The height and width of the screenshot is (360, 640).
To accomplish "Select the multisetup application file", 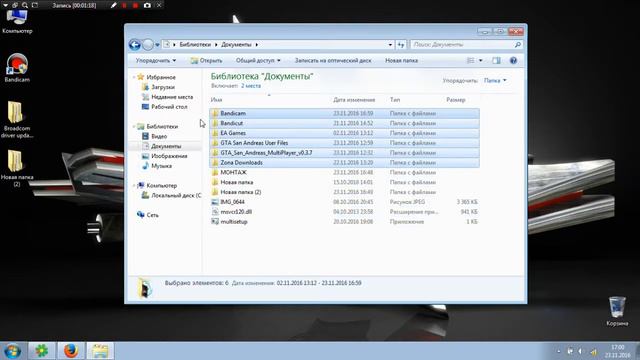I will click(x=344, y=222).
